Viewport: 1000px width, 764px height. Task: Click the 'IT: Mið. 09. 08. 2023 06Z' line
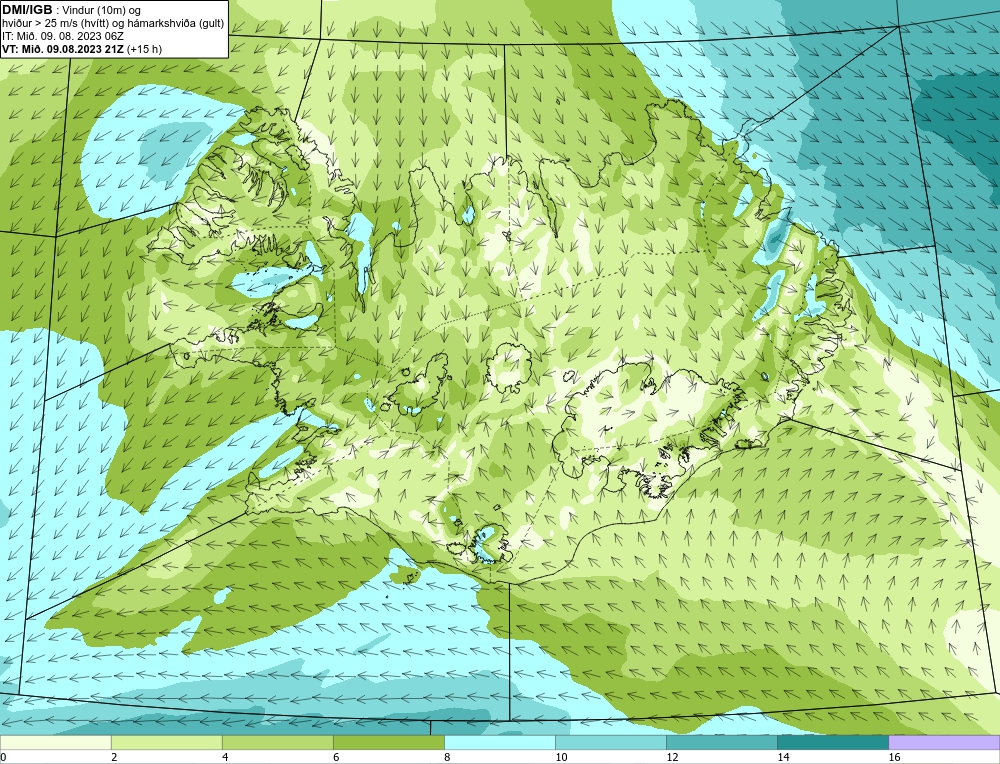62,36
